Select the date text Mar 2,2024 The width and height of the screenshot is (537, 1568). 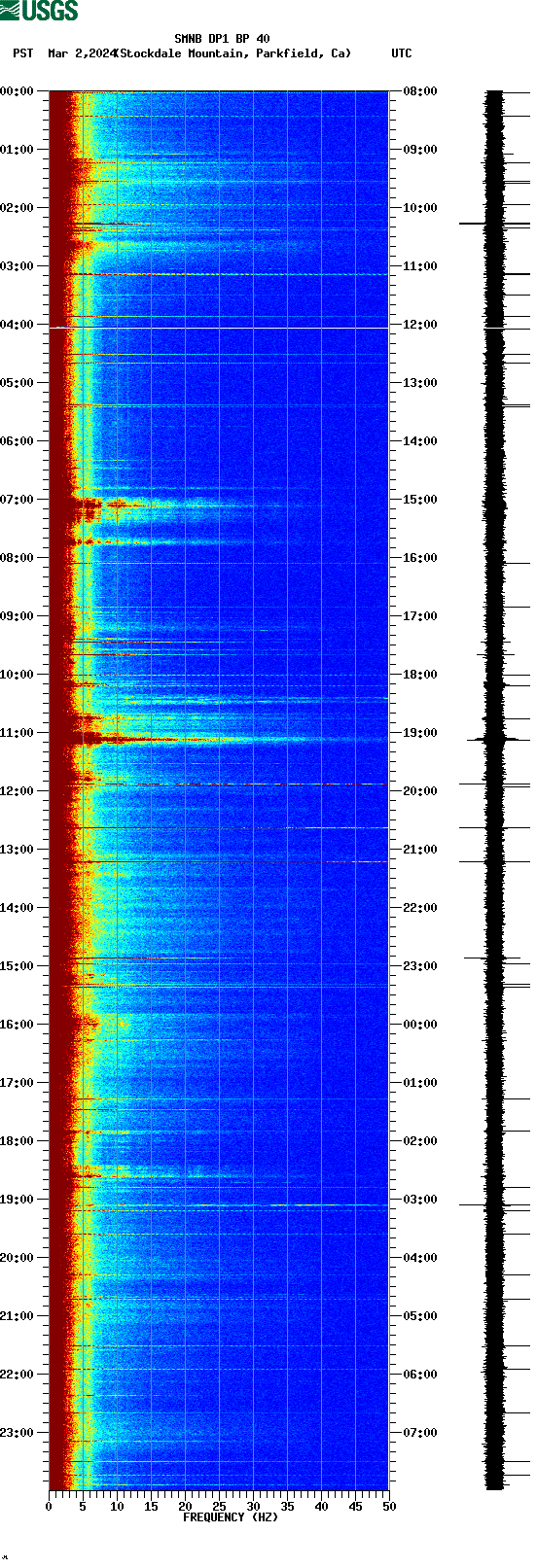tap(81, 53)
